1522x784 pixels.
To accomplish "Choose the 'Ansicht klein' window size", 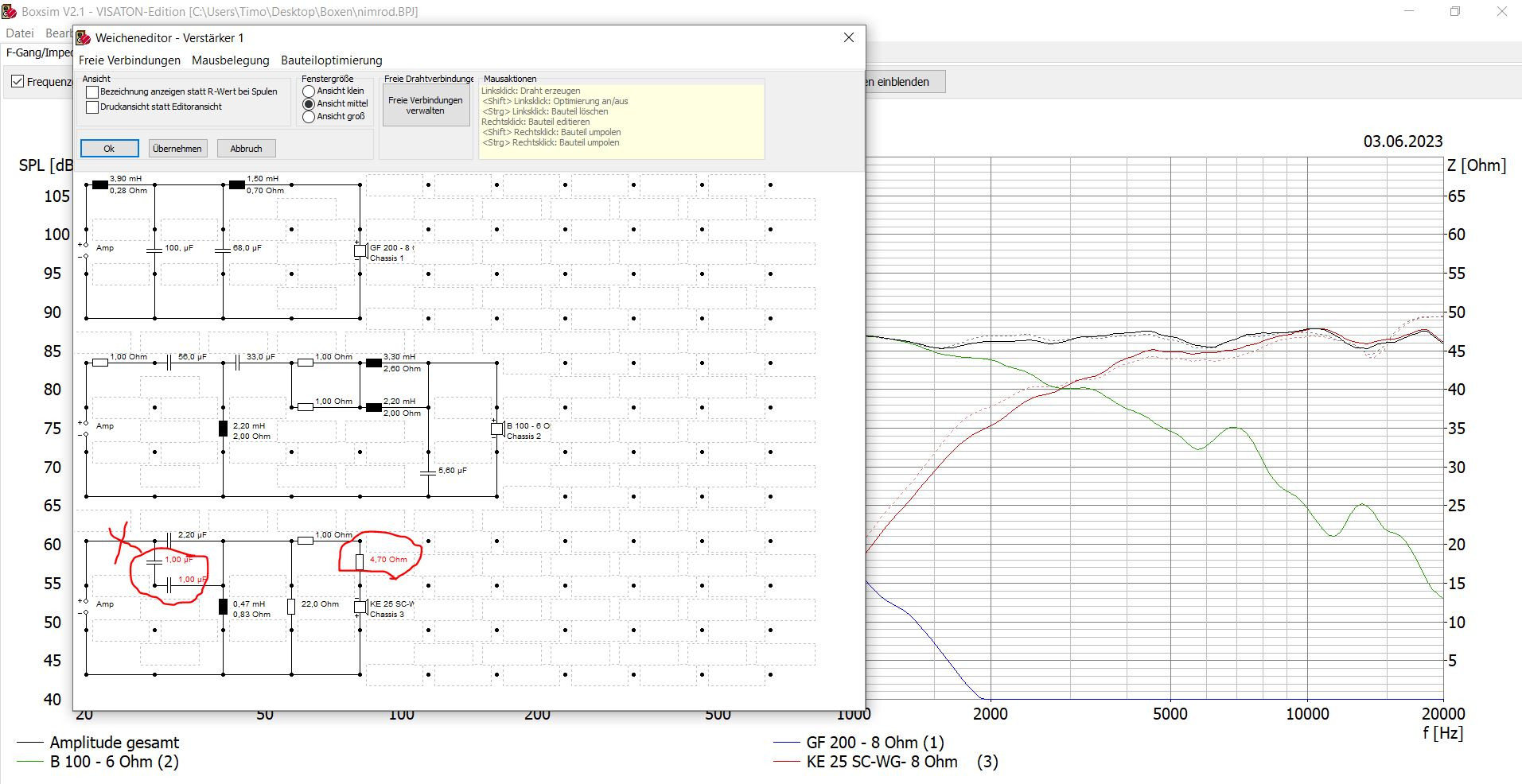I will tap(309, 91).
